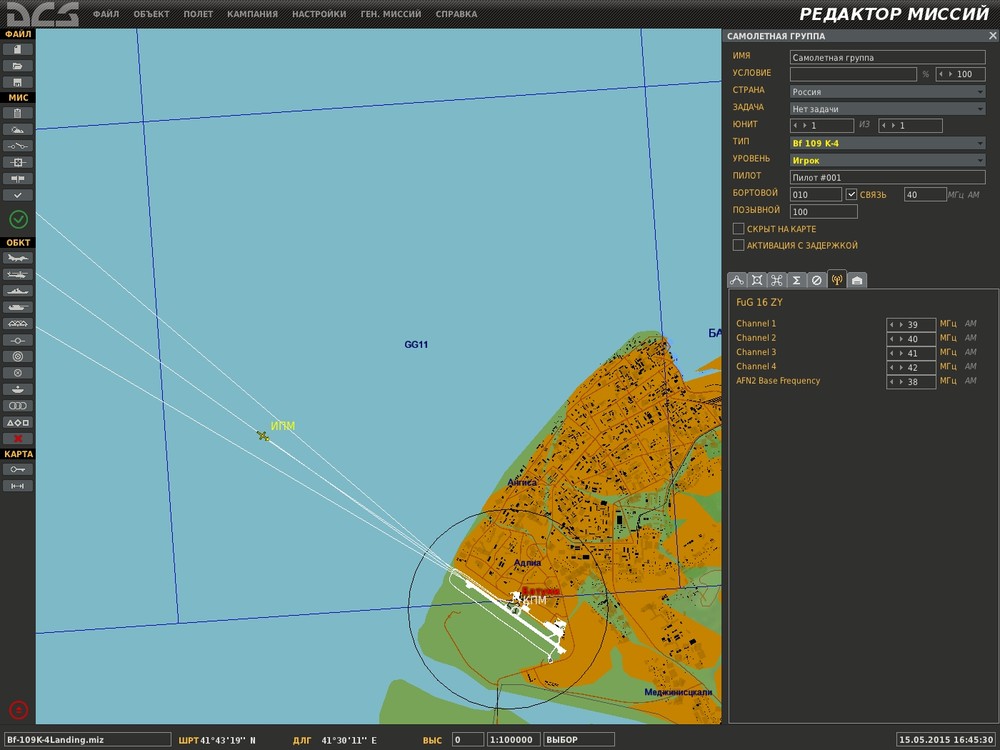
Task: Open the weather cloud icon
Action: coord(18,129)
